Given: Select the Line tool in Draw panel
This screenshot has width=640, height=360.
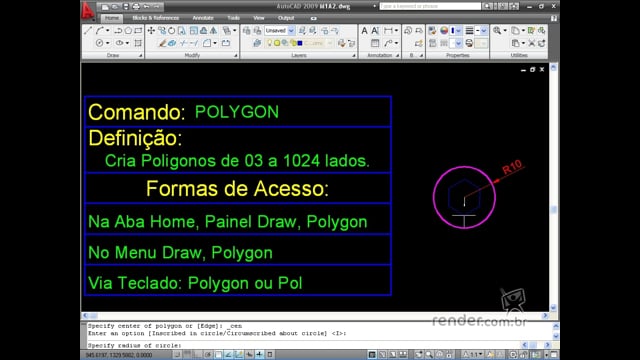Looking at the screenshot, I should click(88, 31).
